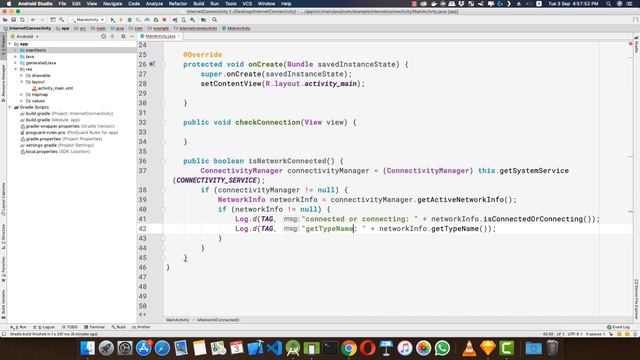Image resolution: width=640 pixels, height=360 pixels.
Task: Hide project panel with minus icon
Action: pos(132,36)
